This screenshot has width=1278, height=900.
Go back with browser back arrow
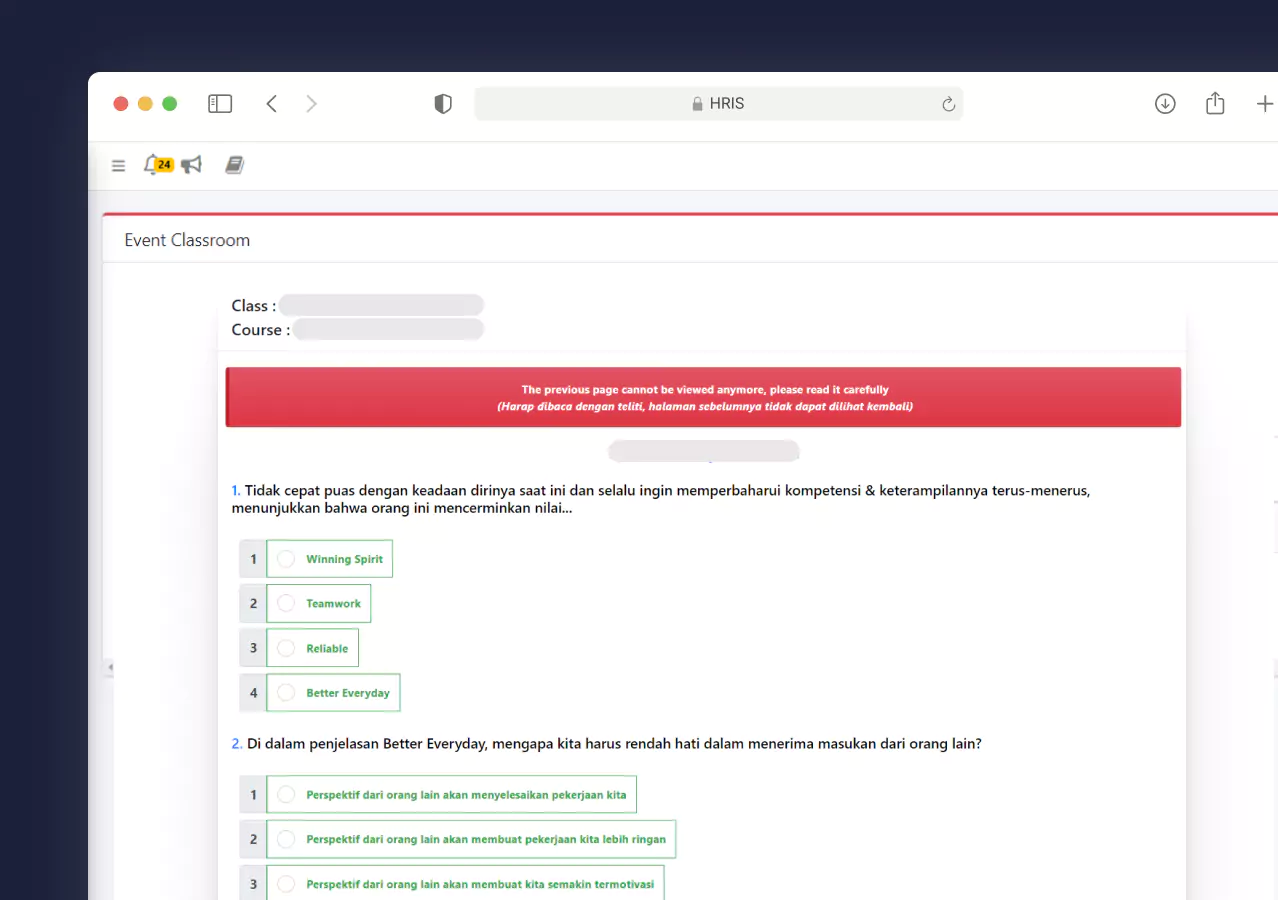[271, 104]
